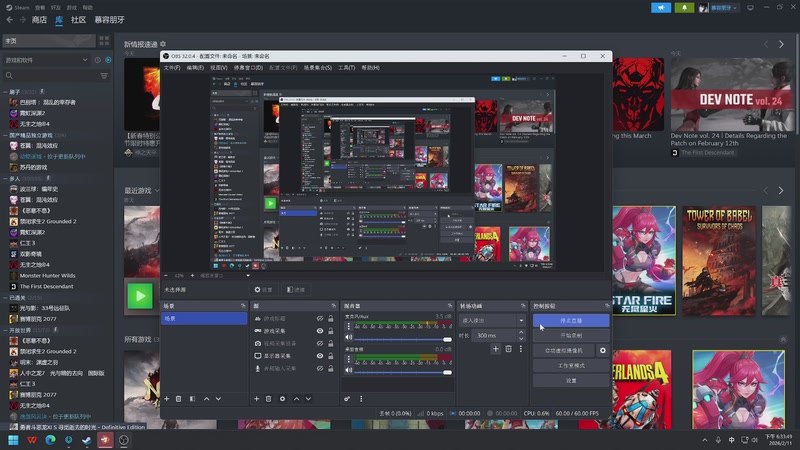Click the 工作室模式 button

tap(571, 365)
